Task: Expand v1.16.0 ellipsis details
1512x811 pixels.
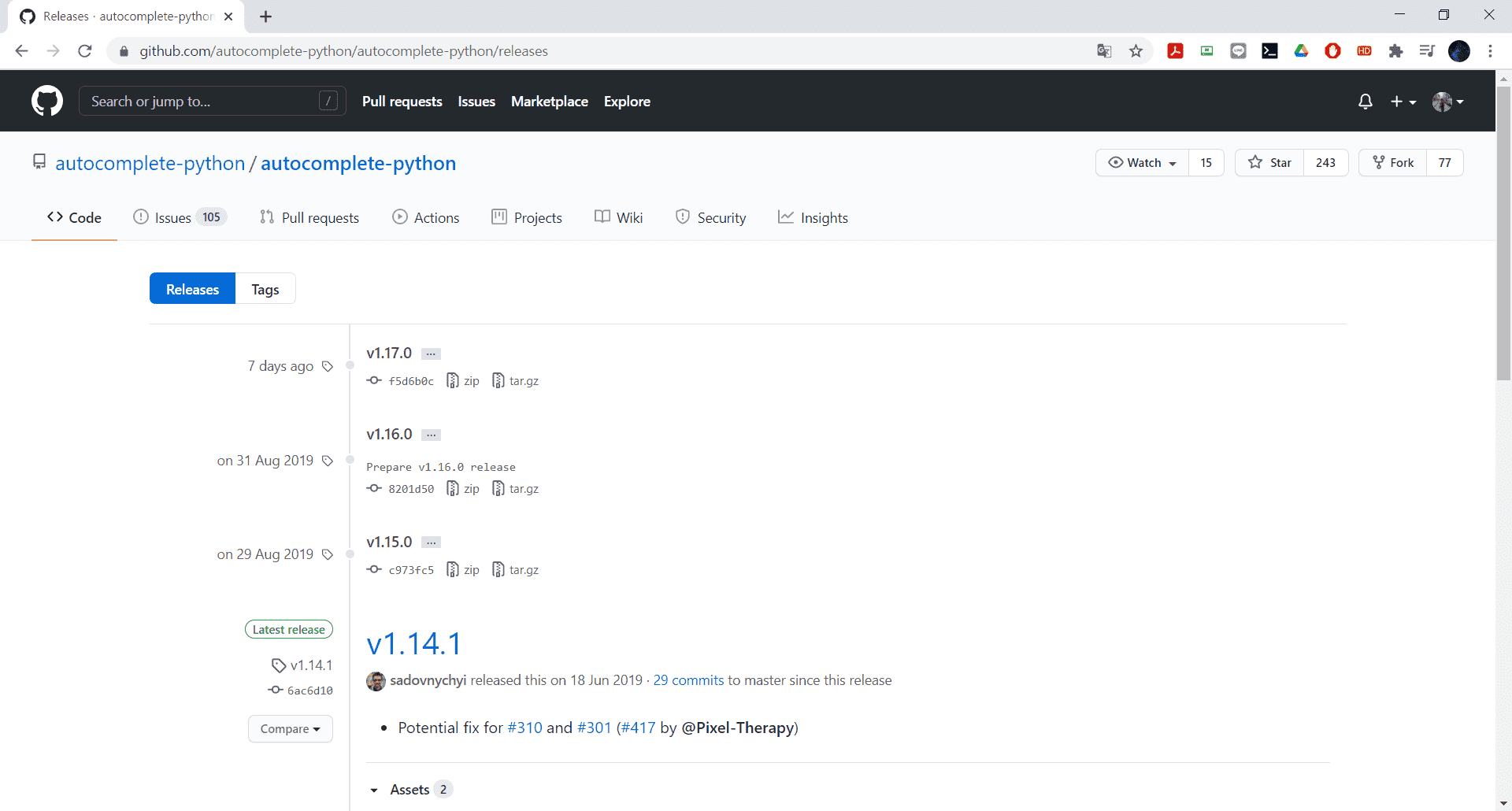Action: click(x=431, y=435)
